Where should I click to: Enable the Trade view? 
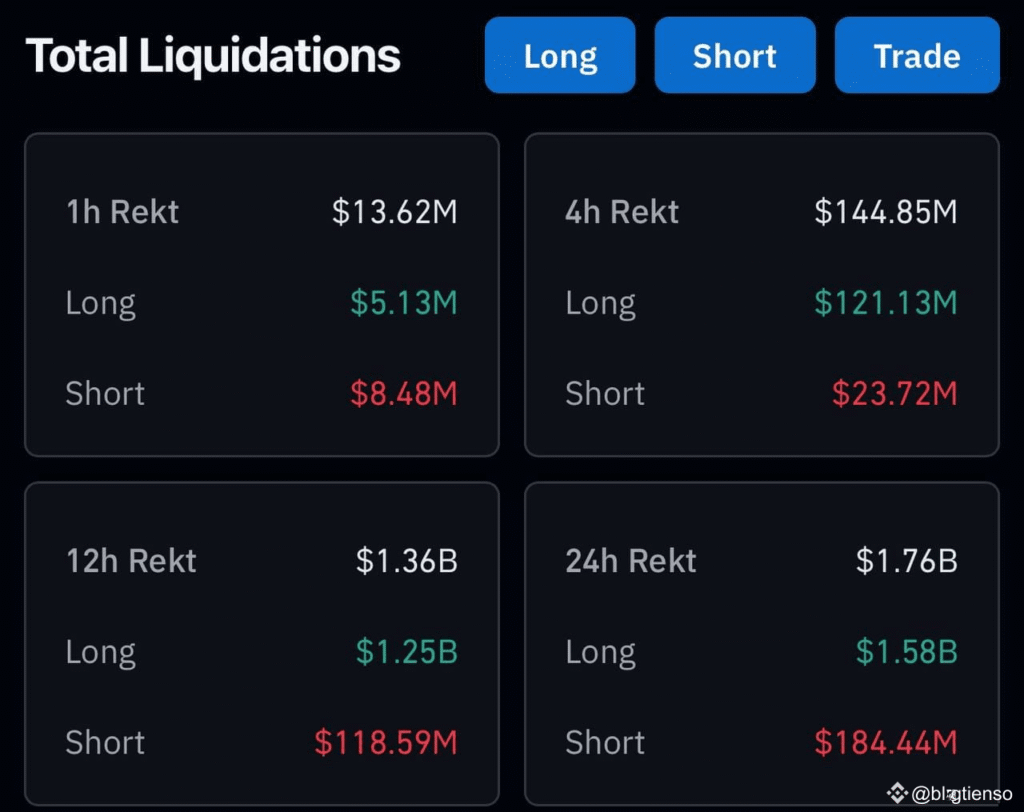point(916,55)
